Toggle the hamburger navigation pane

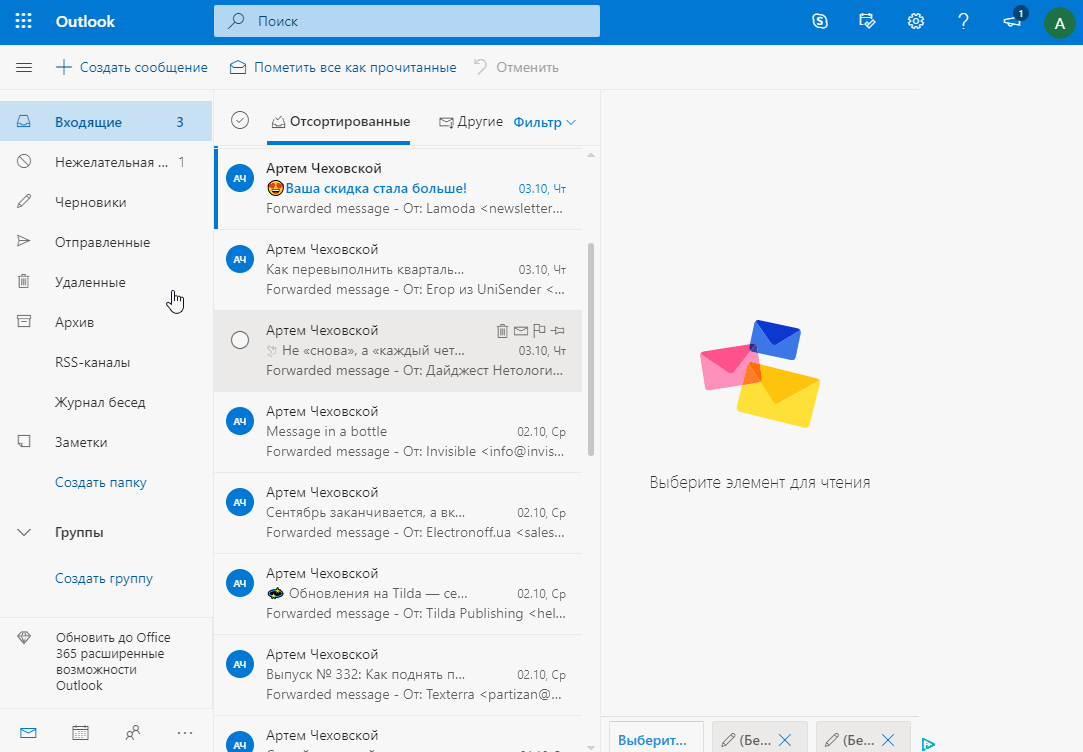tap(24, 68)
